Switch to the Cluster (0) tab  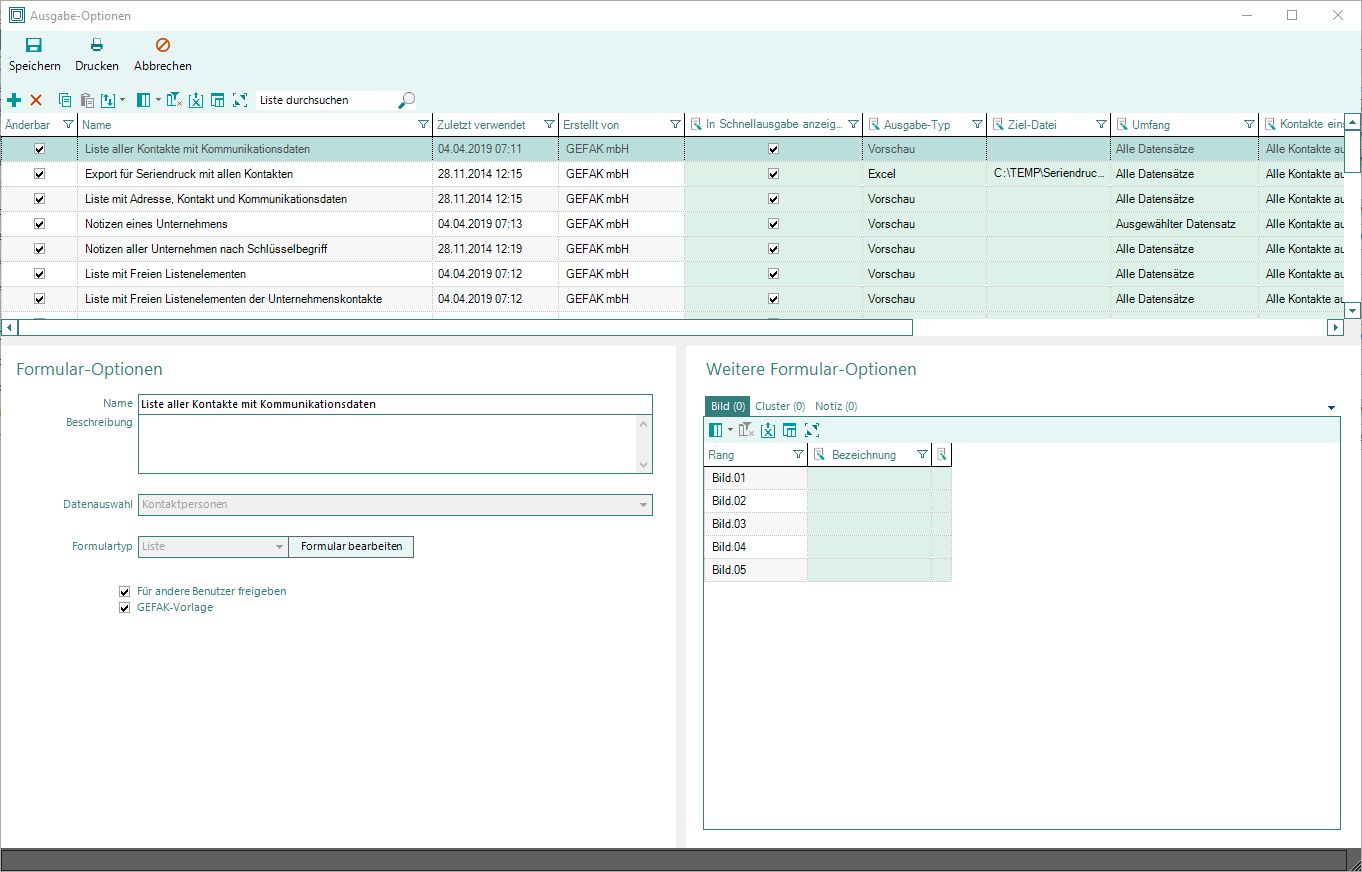(780, 406)
